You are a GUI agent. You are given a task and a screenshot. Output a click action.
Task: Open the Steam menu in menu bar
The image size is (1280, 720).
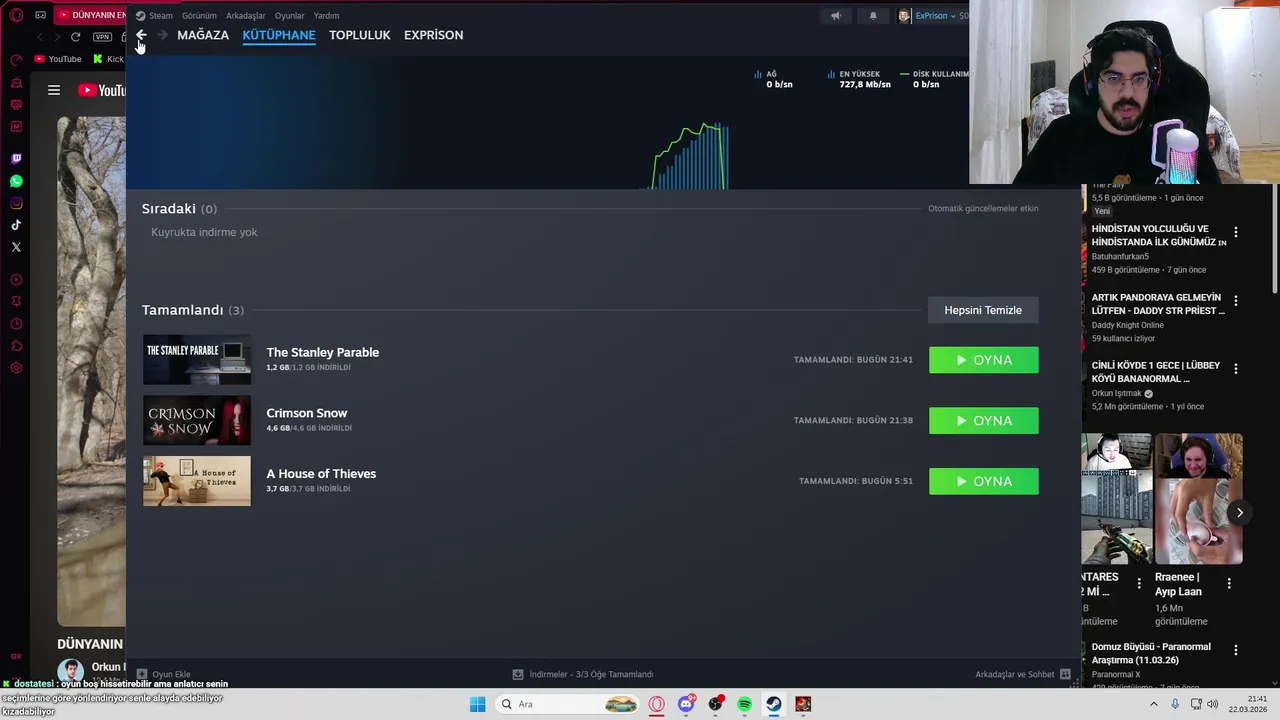click(160, 16)
